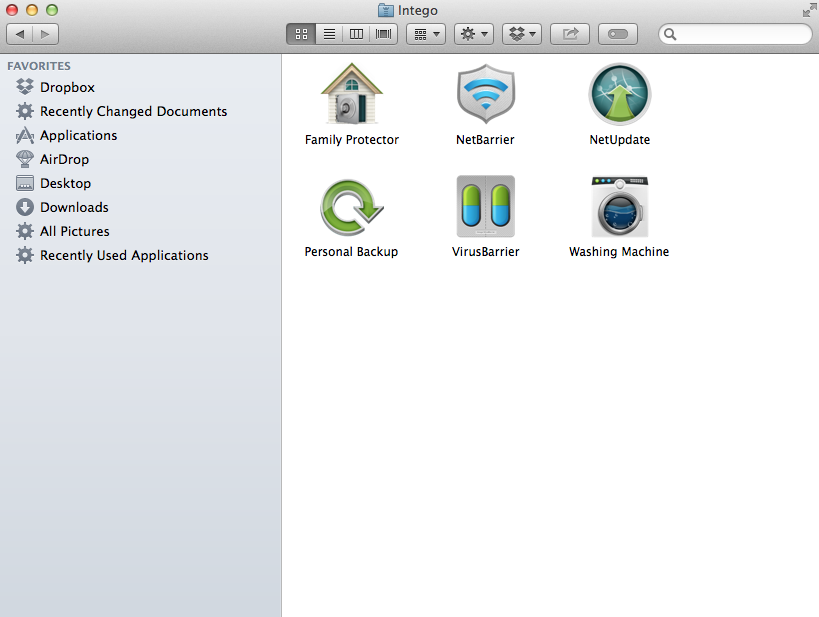Click the Desktop sidebar icon
The image size is (819, 617).
(25, 183)
